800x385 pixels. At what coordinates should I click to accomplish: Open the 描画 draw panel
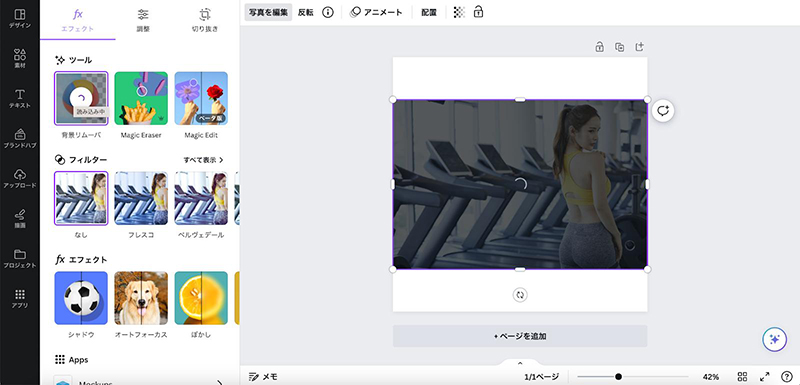19,218
